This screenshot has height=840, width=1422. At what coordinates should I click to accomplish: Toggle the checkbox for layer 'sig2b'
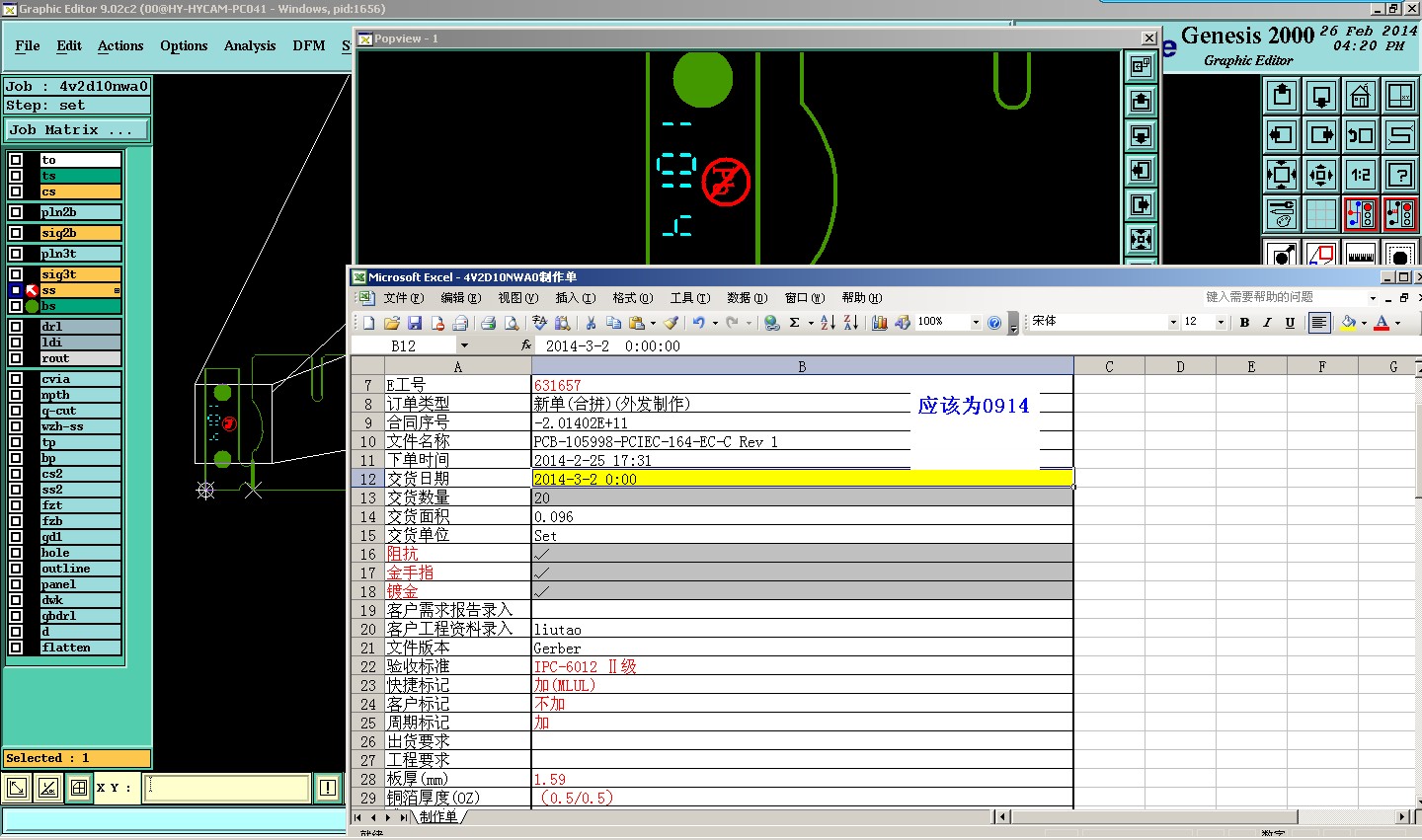click(16, 233)
